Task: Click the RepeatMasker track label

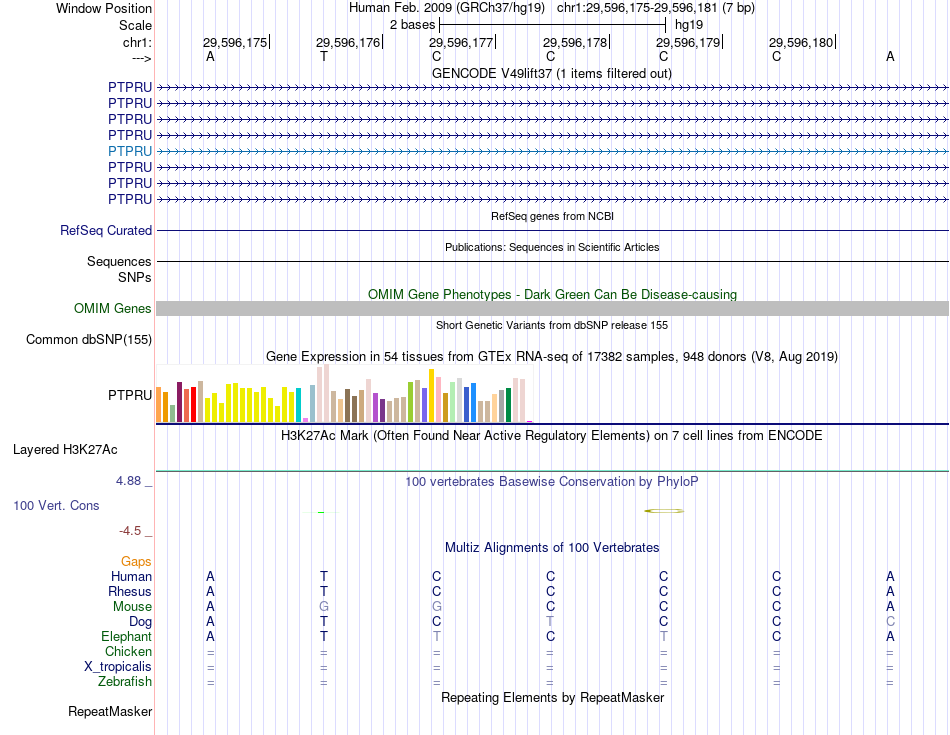Action: [x=110, y=711]
